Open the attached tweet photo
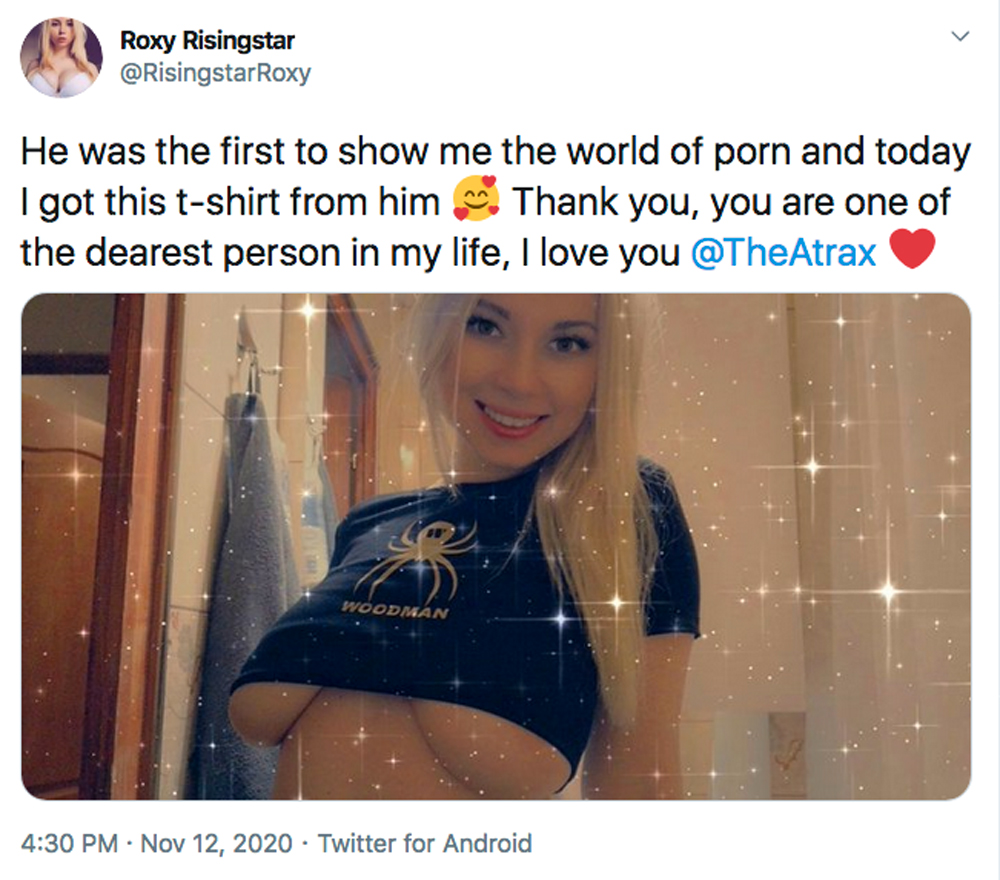Viewport: 1000px width, 880px height. coord(496,546)
